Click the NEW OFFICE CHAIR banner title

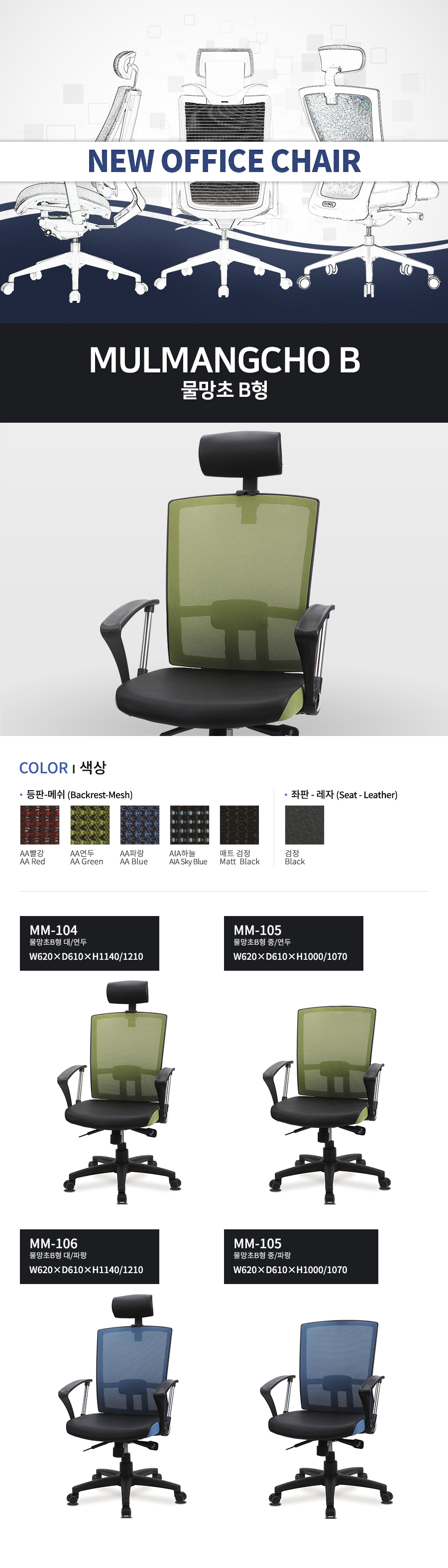(224, 161)
